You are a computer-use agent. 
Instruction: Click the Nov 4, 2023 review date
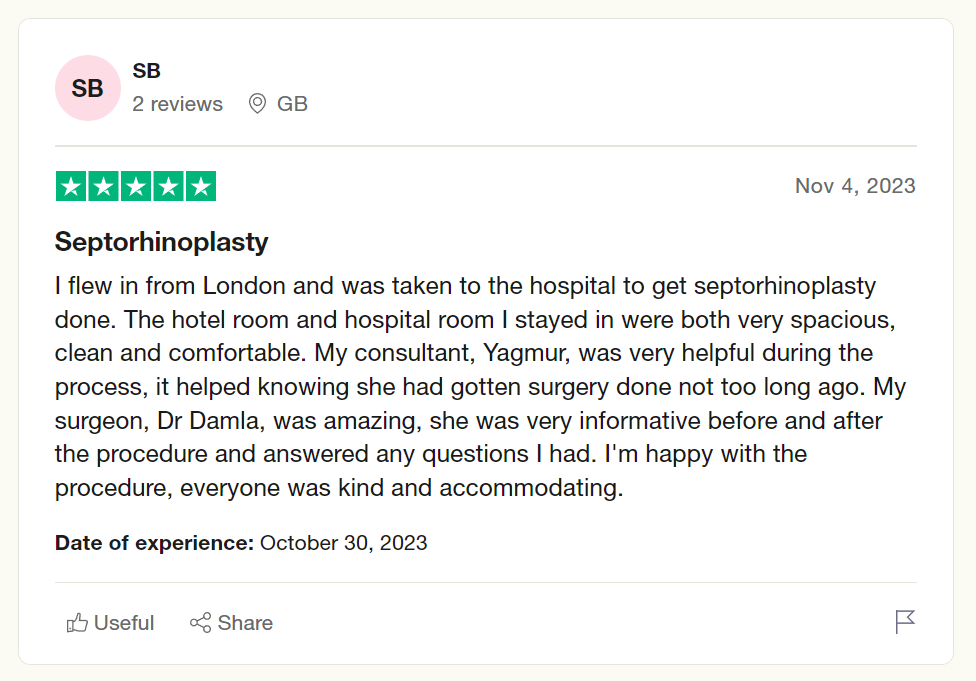pos(855,186)
